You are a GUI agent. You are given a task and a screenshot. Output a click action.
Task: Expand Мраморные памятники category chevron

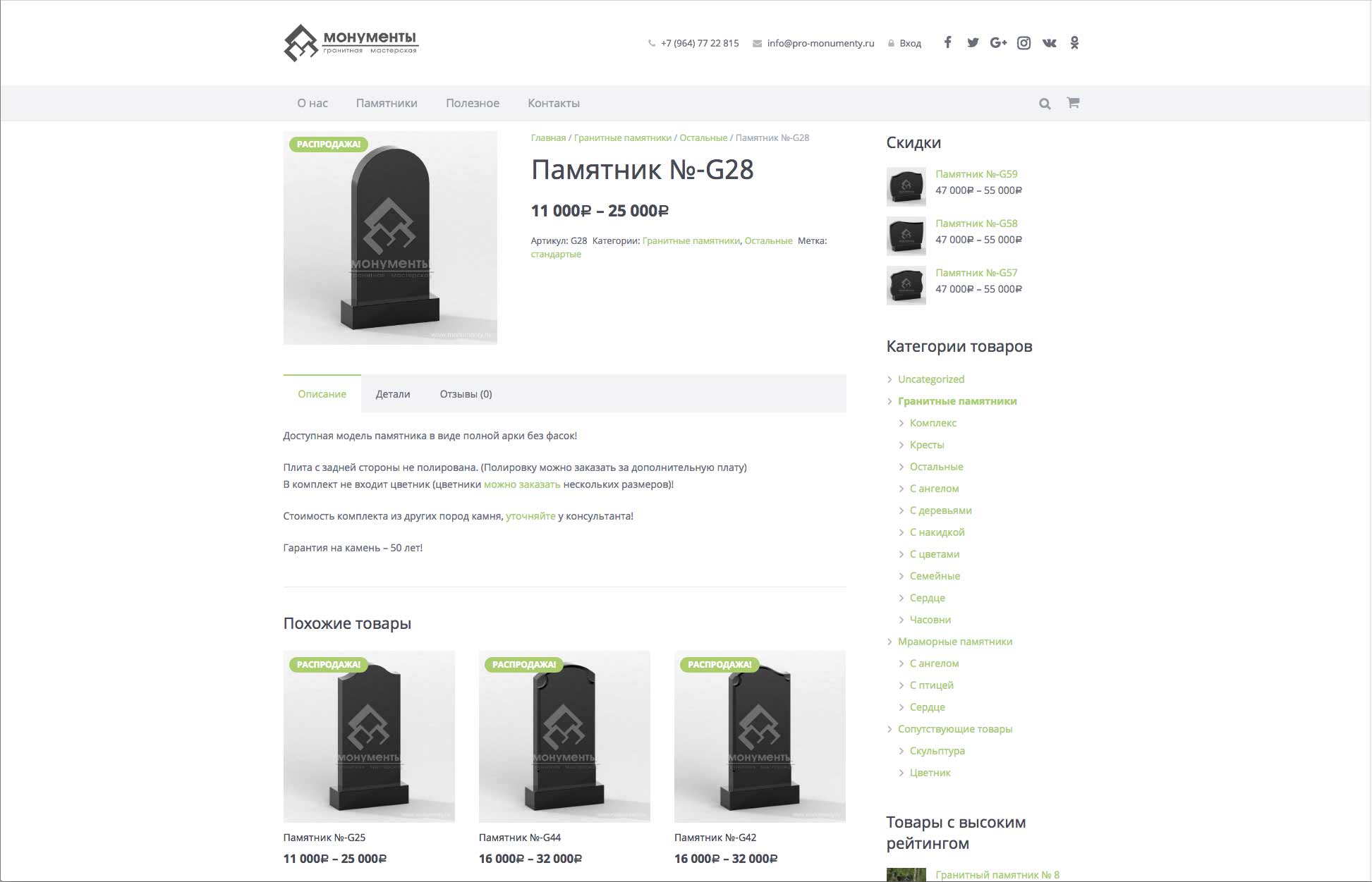(890, 642)
